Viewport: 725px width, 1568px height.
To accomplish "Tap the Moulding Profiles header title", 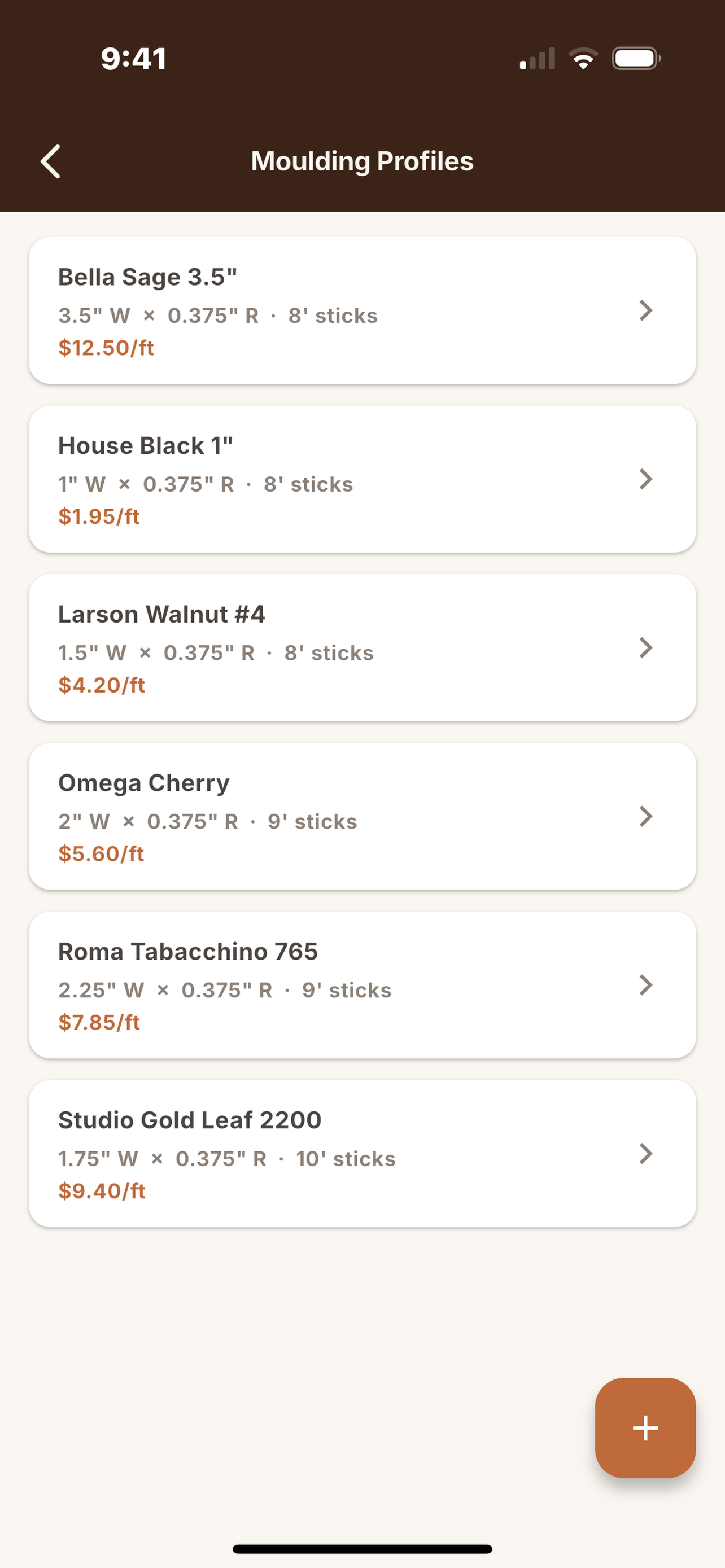I will (362, 161).
